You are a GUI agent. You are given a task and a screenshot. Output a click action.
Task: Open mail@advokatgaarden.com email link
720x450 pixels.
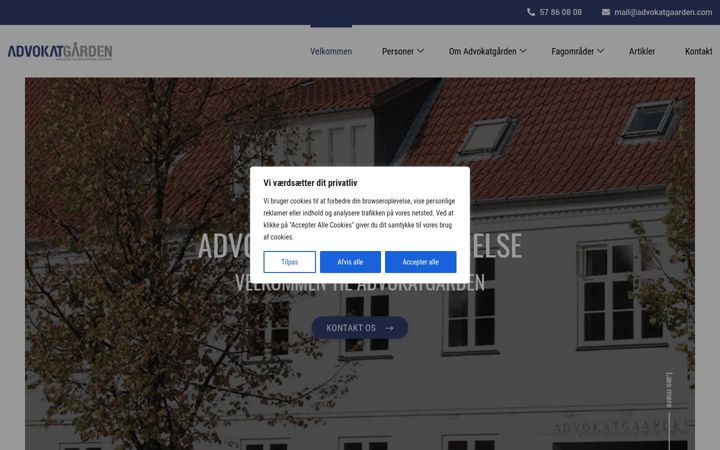[663, 12]
